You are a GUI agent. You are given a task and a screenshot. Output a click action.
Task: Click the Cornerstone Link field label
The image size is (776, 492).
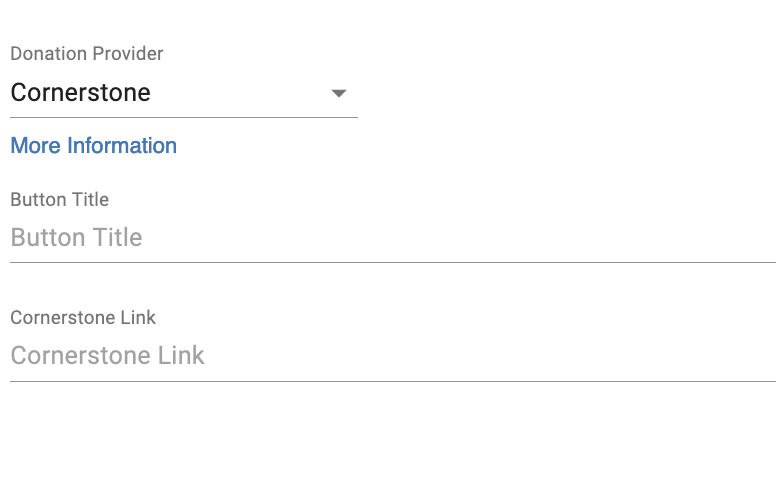click(x=83, y=318)
